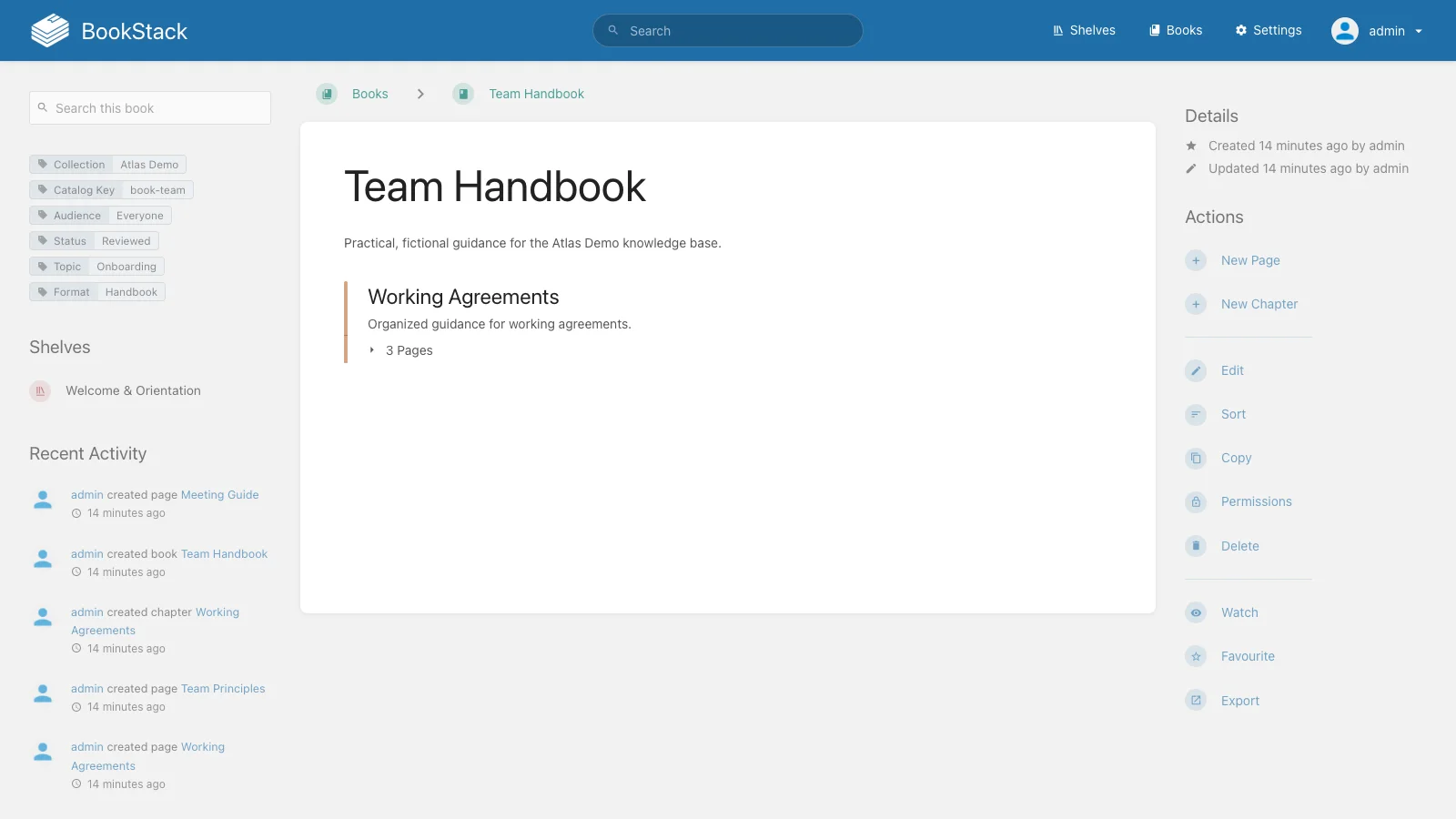Image resolution: width=1456 pixels, height=819 pixels.
Task: Open Books in the top navigation
Action: [x=1176, y=30]
